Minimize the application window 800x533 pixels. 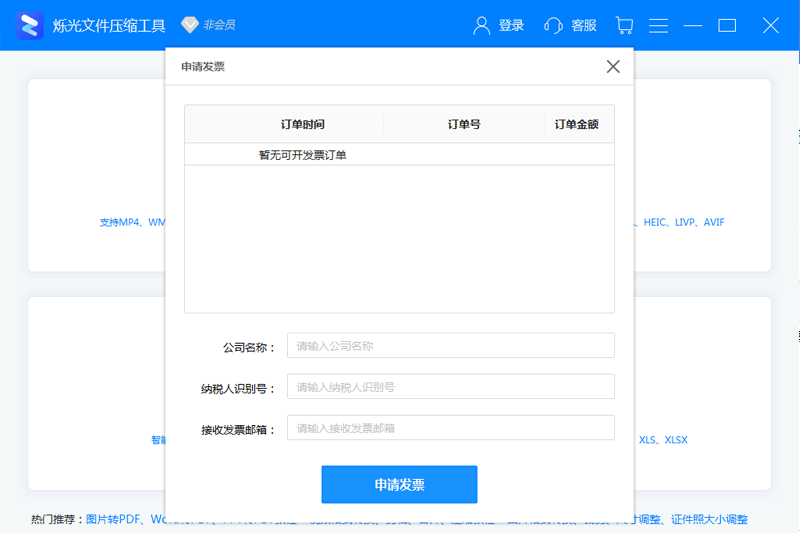[693, 25]
